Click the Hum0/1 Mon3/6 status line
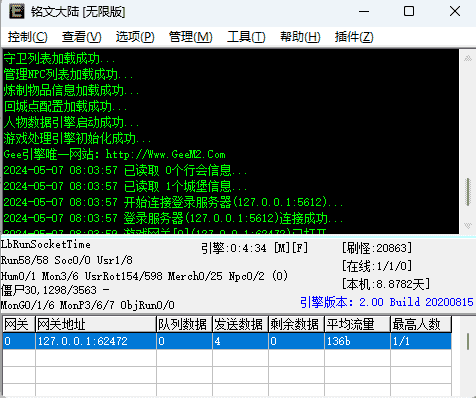Image resolution: width=476 pixels, height=398 pixels. (x=144, y=276)
